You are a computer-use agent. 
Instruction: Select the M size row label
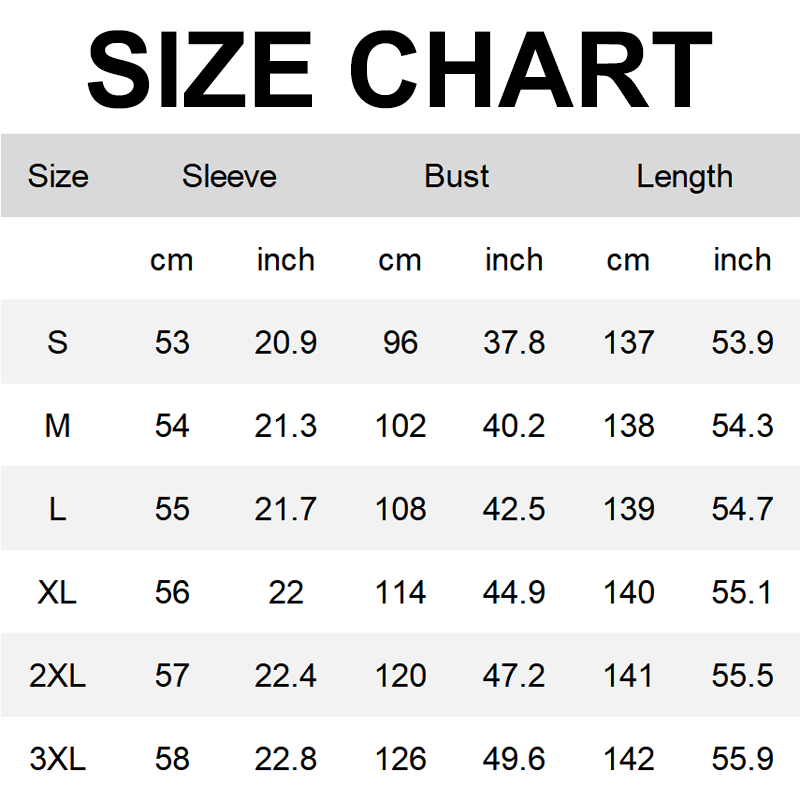(58, 426)
